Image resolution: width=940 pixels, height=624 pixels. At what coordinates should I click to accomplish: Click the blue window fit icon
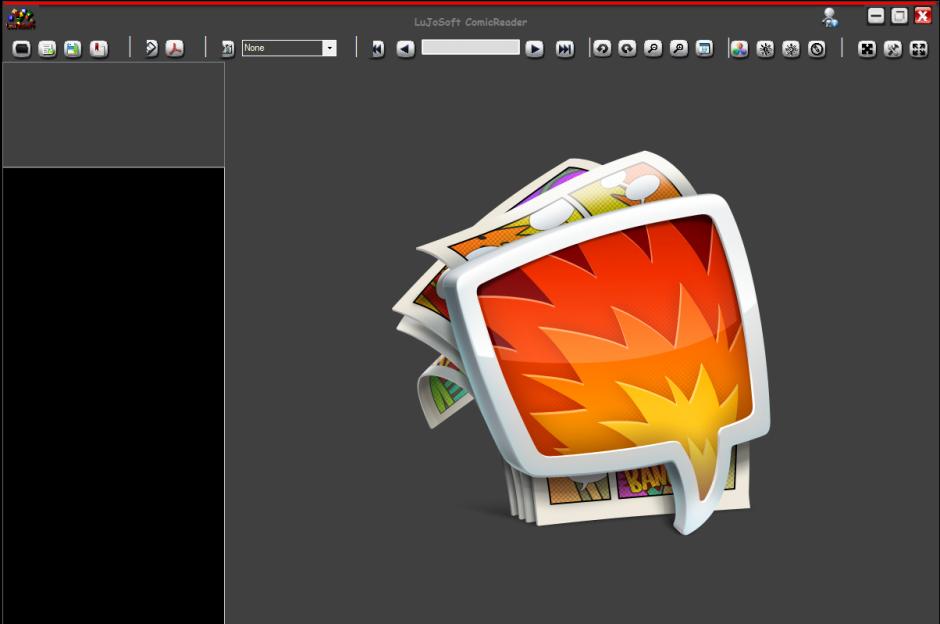705,49
